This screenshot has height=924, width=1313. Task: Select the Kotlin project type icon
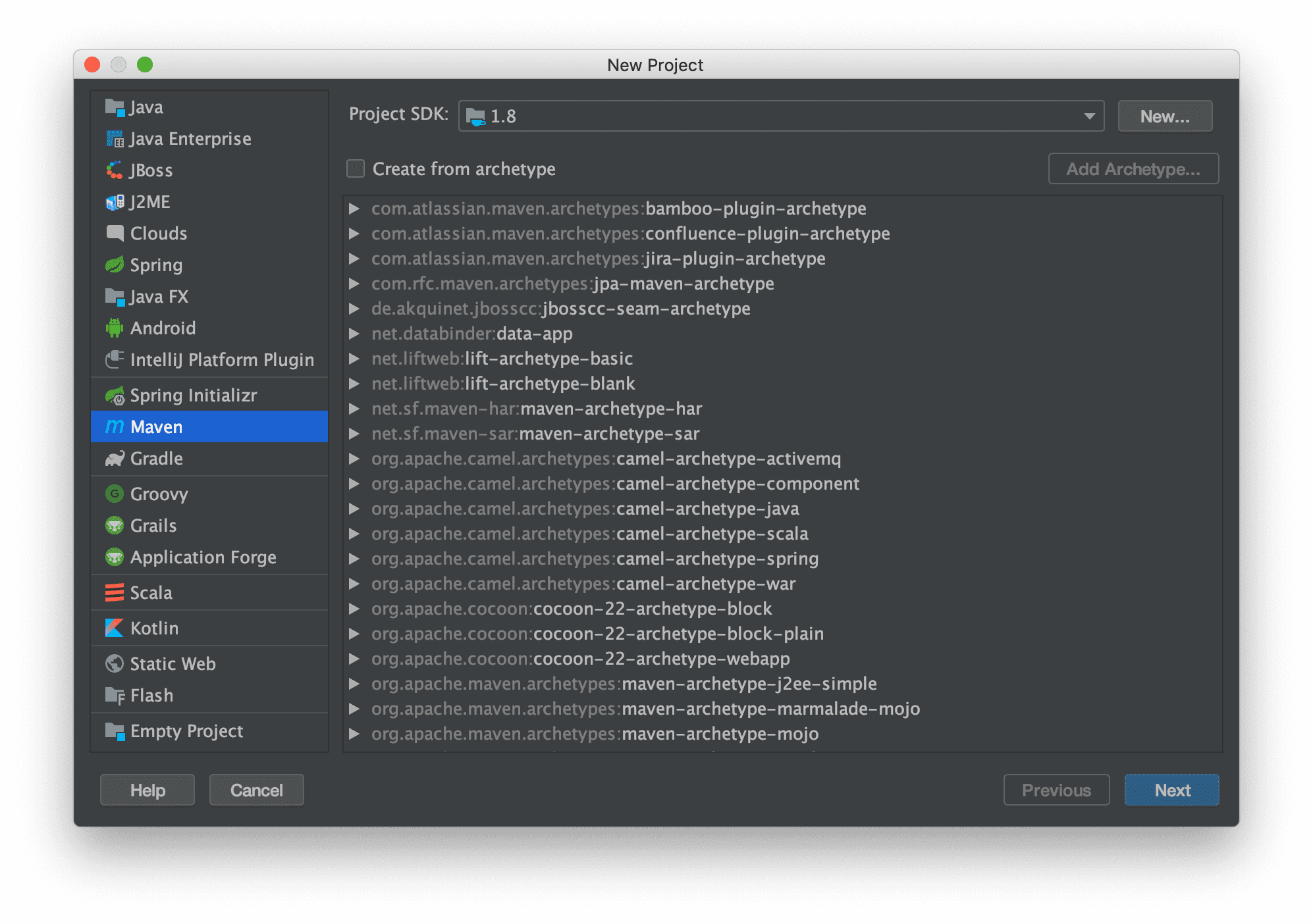113,629
